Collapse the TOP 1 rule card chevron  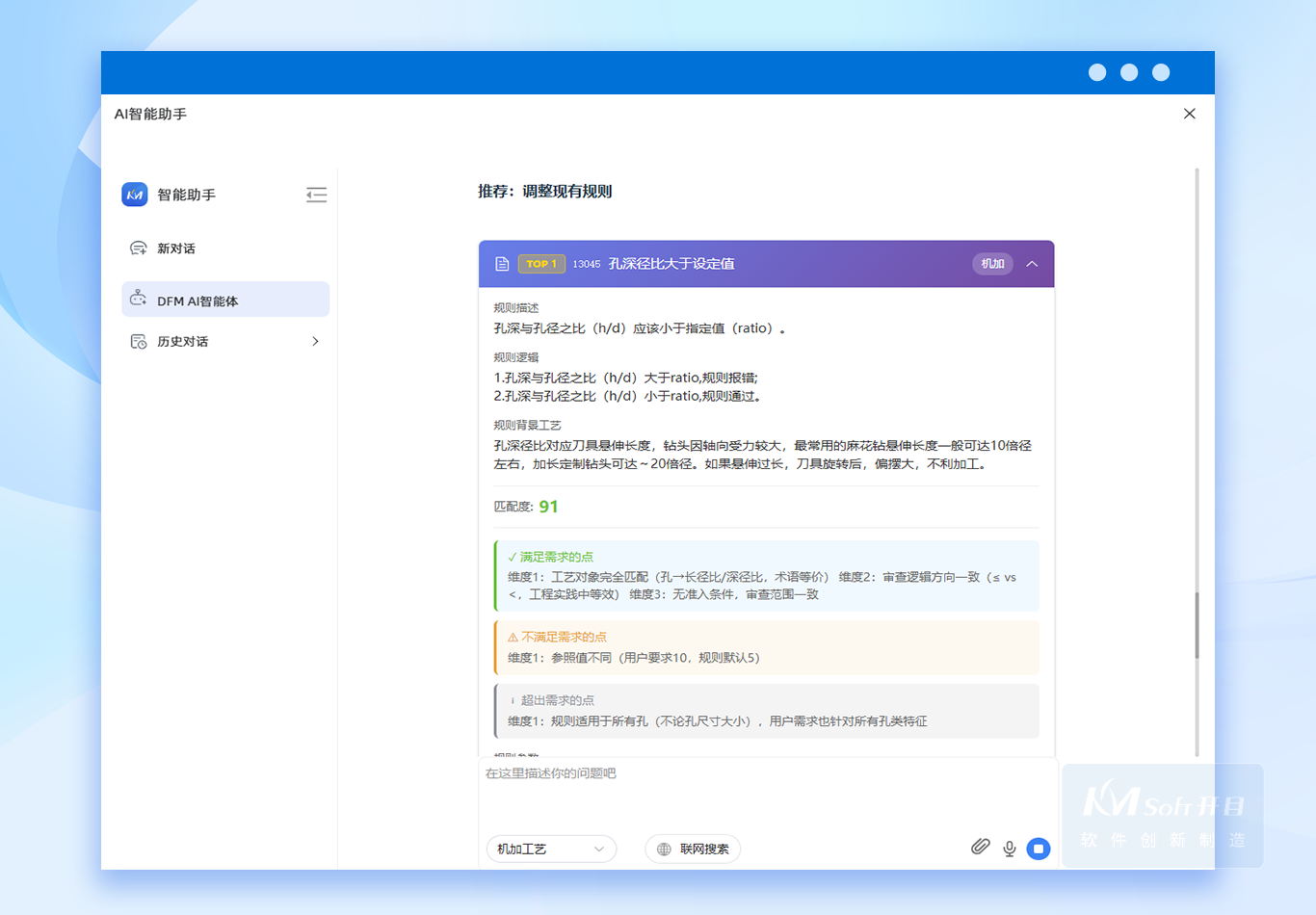pyautogui.click(x=1032, y=264)
